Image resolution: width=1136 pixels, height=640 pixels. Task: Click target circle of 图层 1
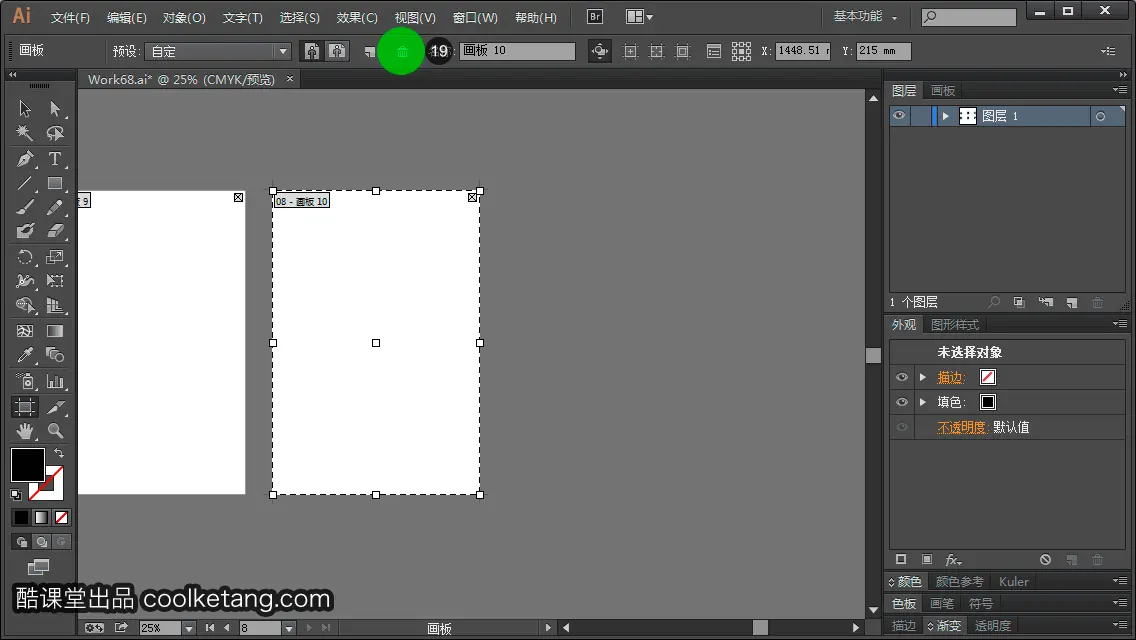point(1100,116)
